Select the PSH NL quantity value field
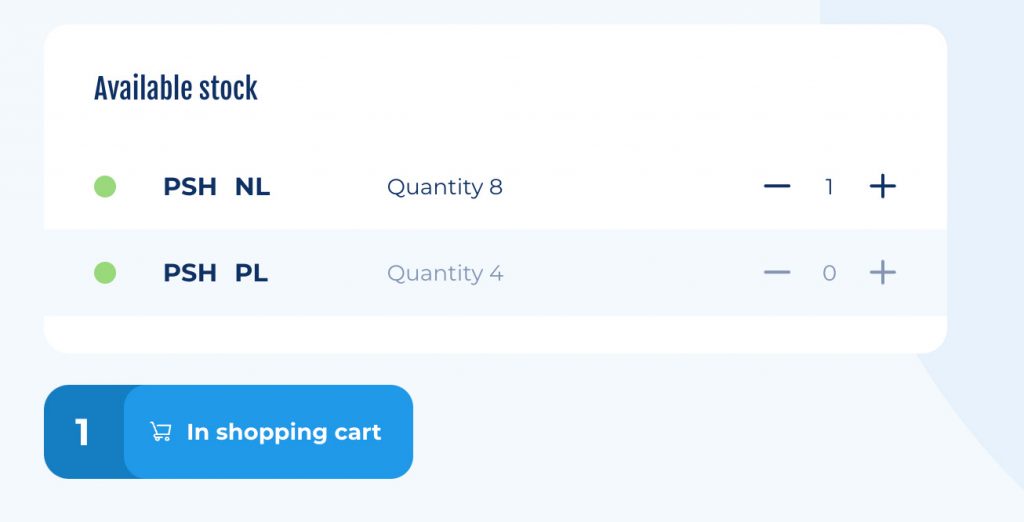 tap(829, 187)
